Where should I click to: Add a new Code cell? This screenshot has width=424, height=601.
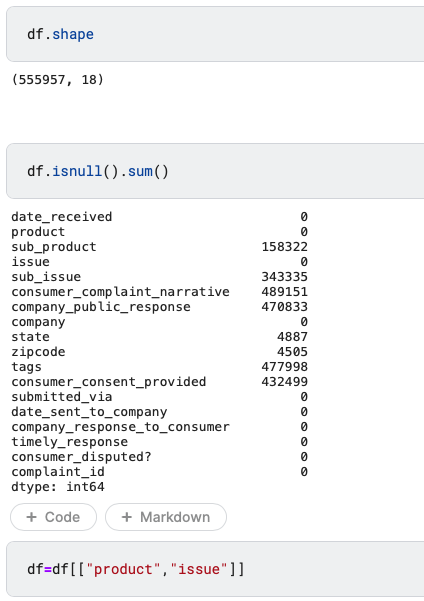(53, 517)
